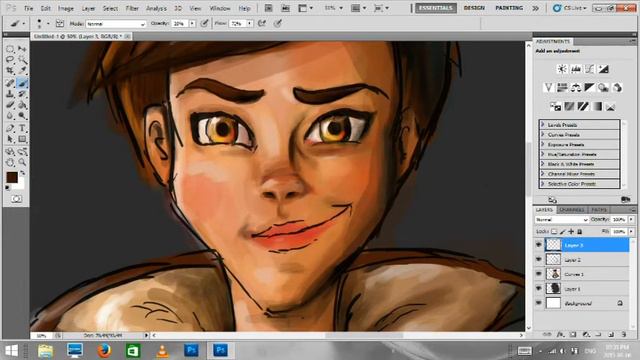The width and height of the screenshot is (640, 360).
Task: Select the Path Selection arrow tool
Action: pyautogui.click(x=10, y=139)
